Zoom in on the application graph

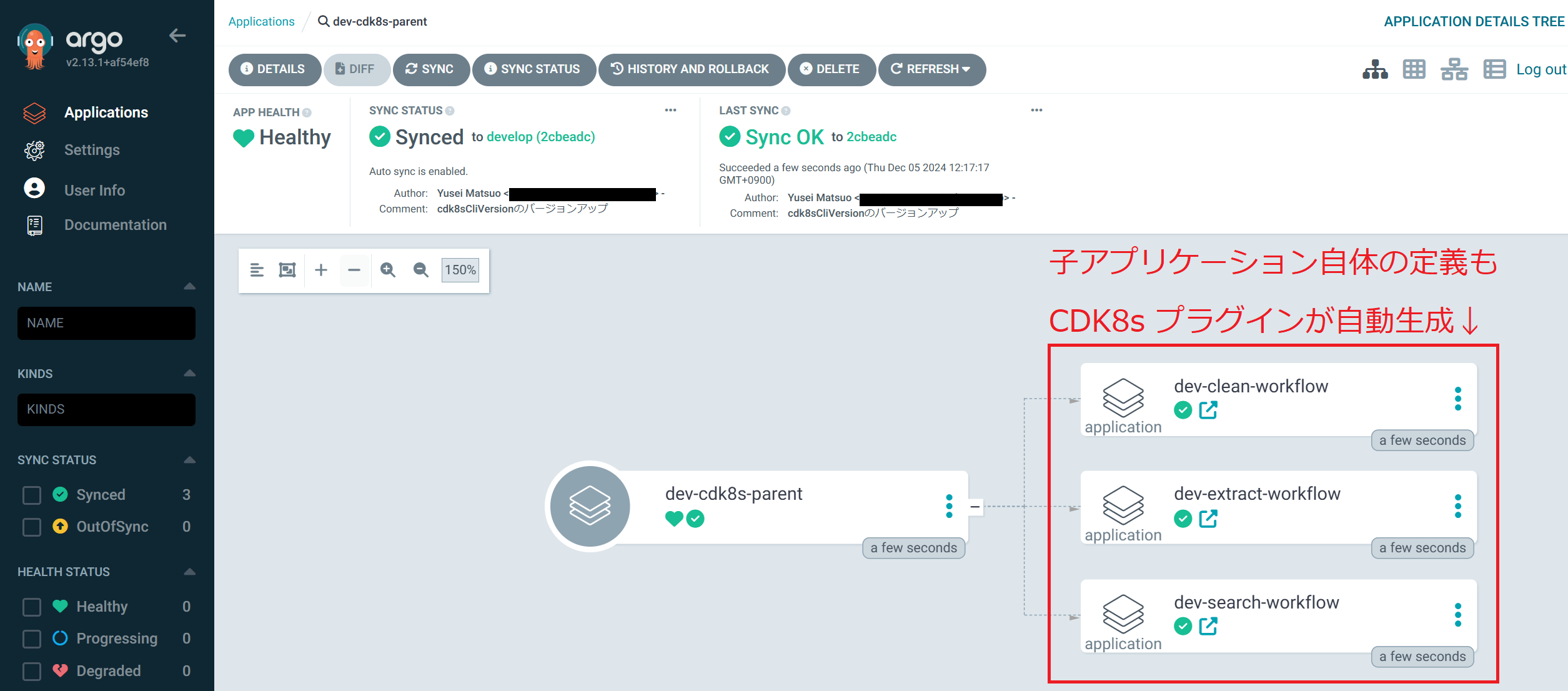388,270
